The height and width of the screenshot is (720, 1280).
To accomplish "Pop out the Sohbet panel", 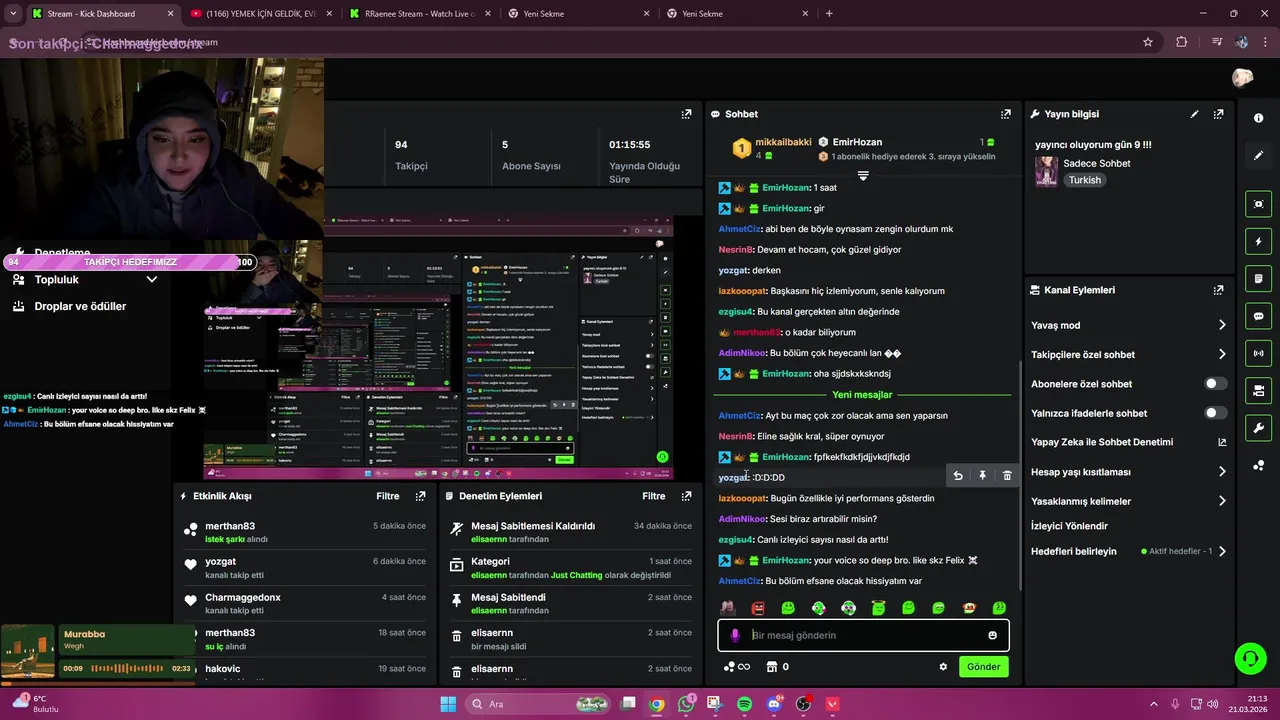I will click(1006, 114).
